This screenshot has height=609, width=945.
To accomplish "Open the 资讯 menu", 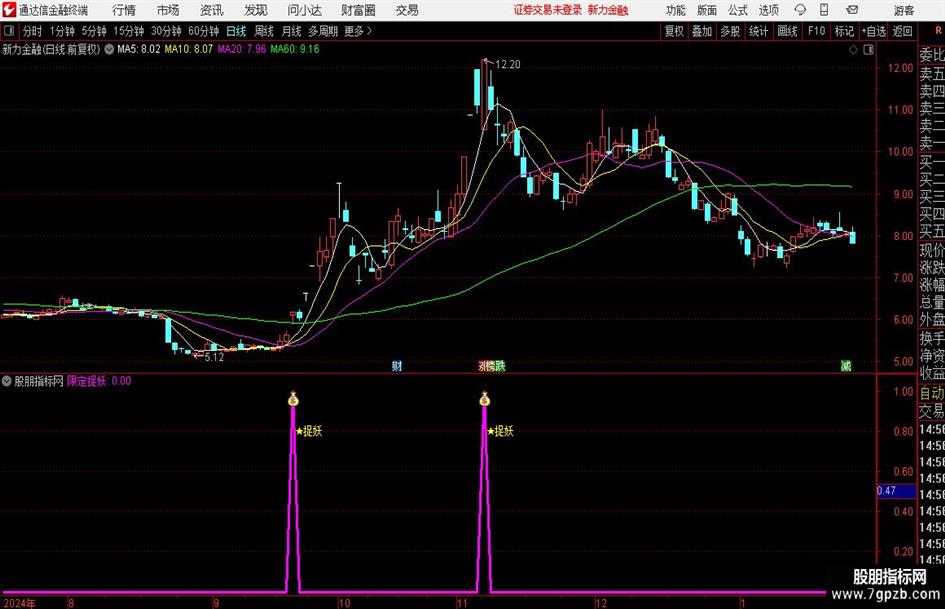I will [x=212, y=10].
